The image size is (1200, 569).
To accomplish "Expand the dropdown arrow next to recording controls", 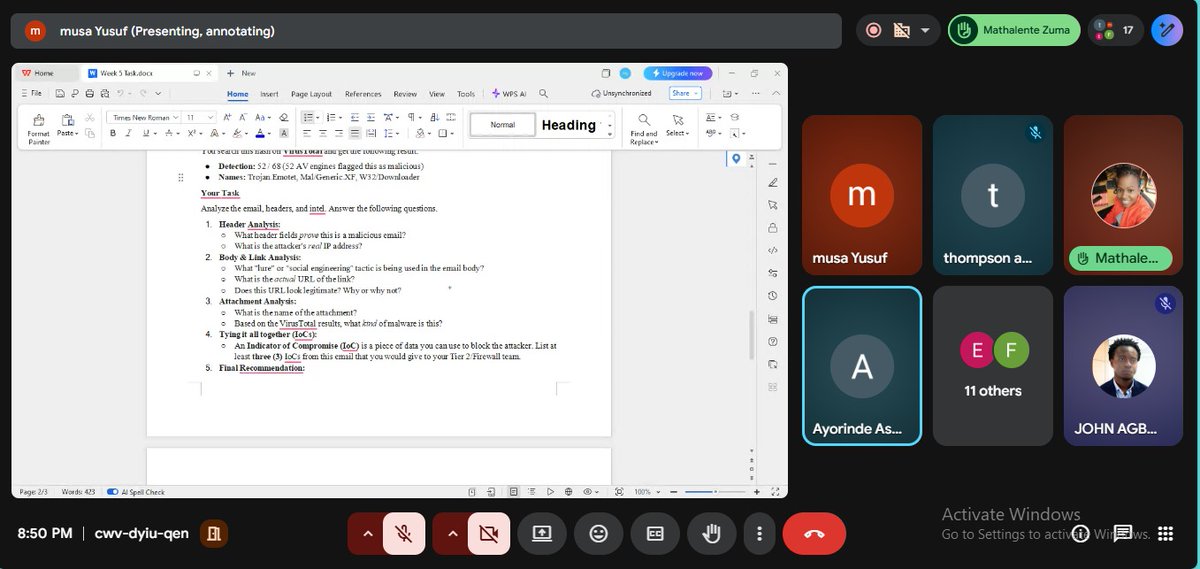I will point(925,30).
